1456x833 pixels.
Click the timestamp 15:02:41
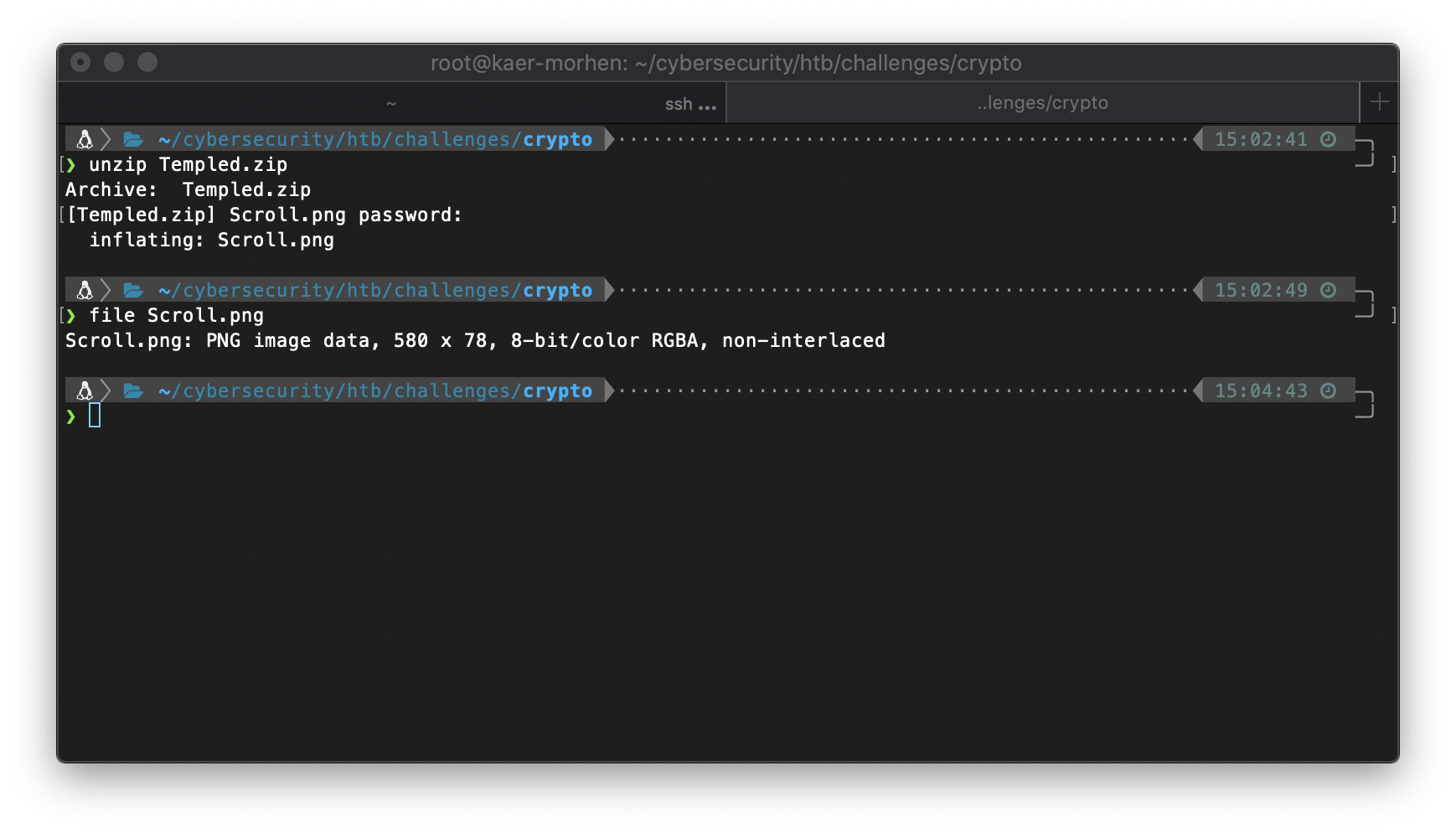[1261, 139]
